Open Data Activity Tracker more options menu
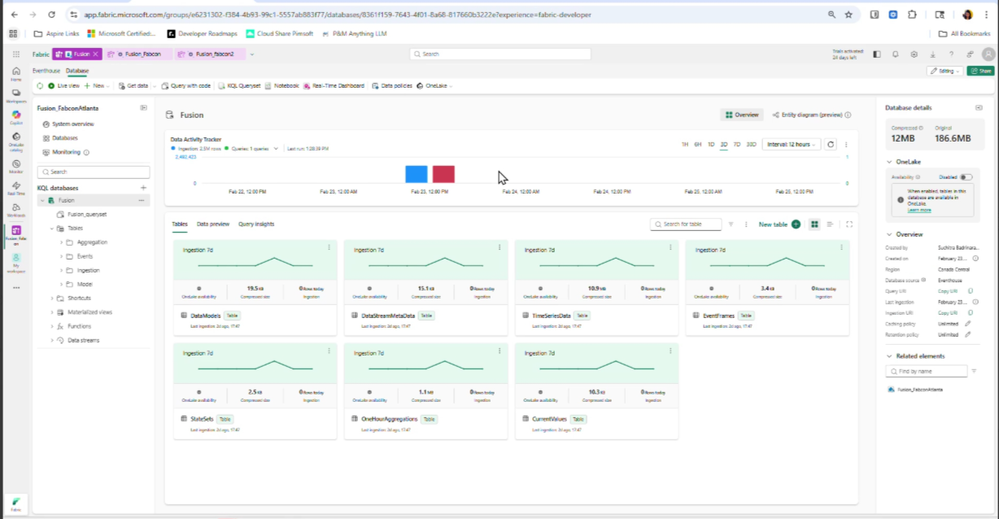 (x=846, y=145)
